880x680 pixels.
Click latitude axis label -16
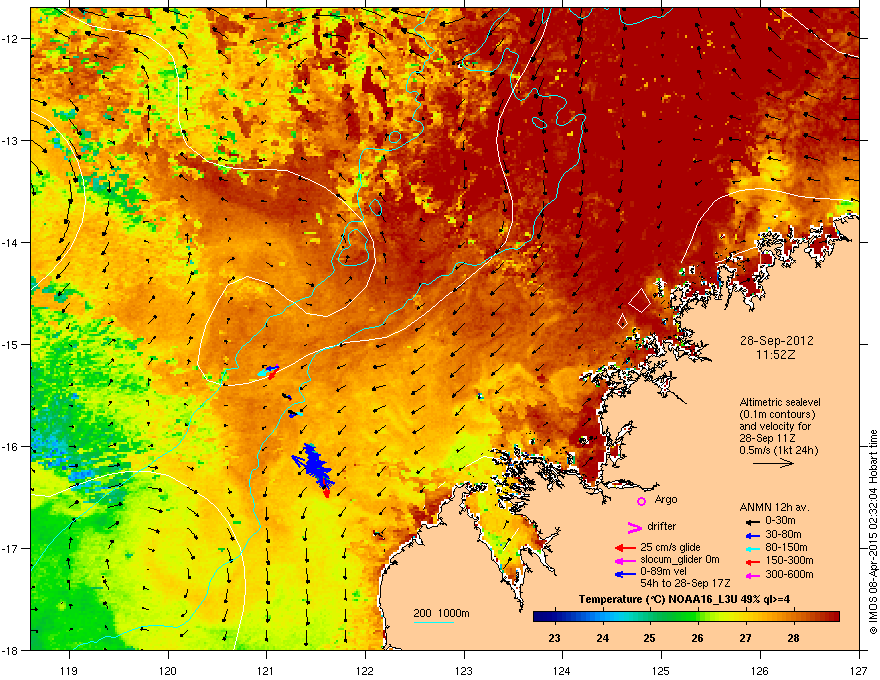(10, 447)
